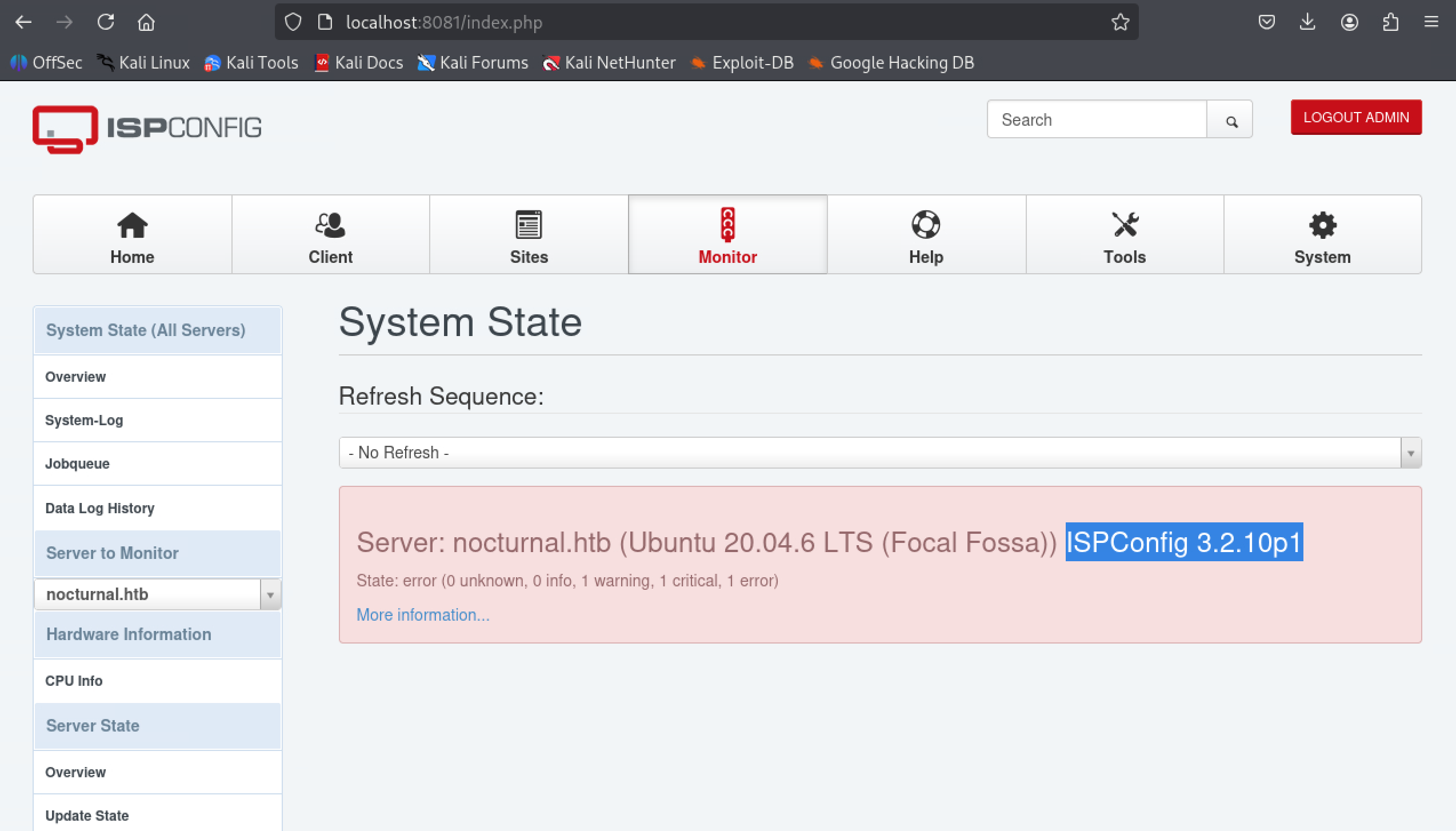
Task: Click the page info icon in address bar
Action: (x=325, y=22)
